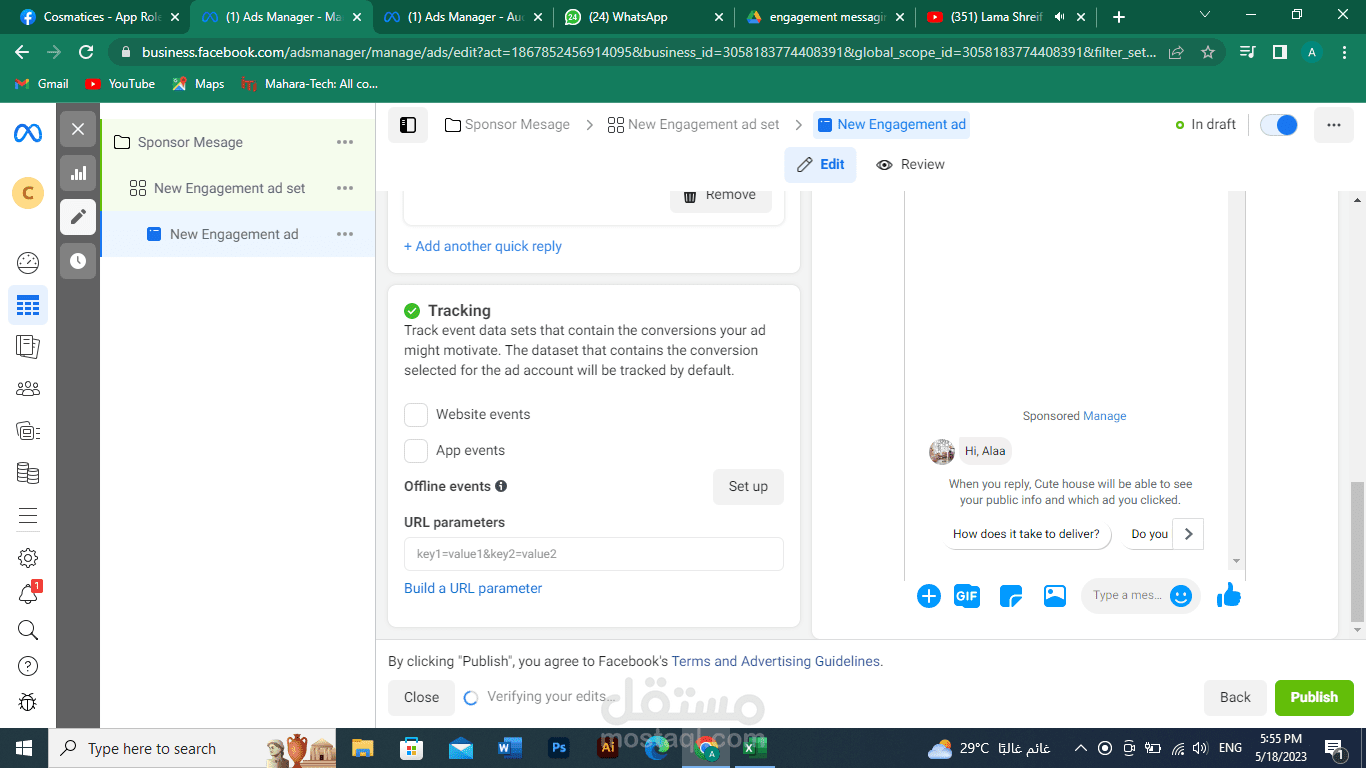Viewport: 1366px width, 768px height.
Task: Open the help question mark icon
Action: tap(28, 666)
